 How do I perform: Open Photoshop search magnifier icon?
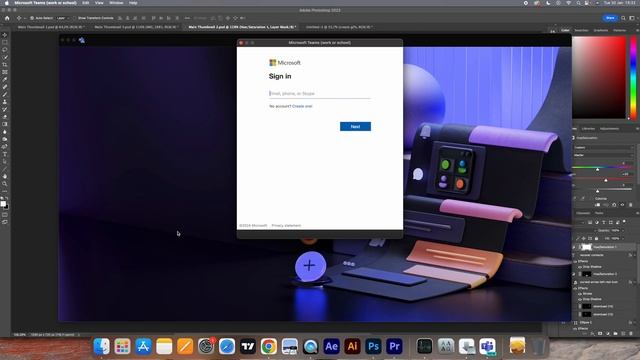point(623,18)
